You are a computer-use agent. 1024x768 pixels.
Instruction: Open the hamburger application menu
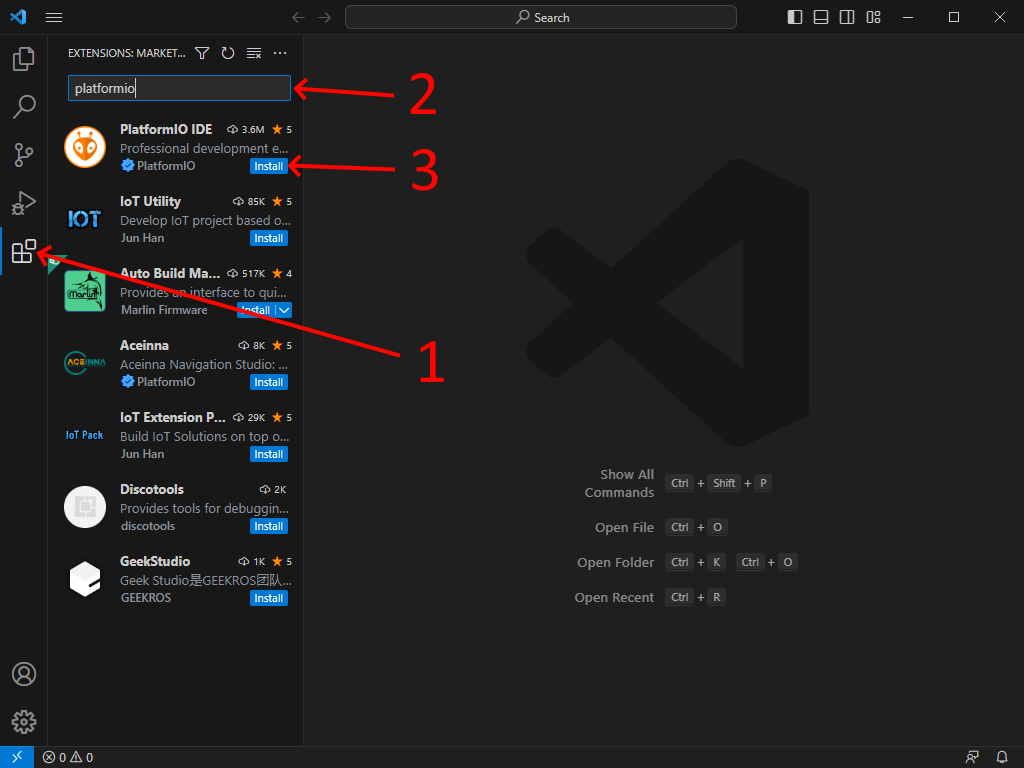point(54,18)
